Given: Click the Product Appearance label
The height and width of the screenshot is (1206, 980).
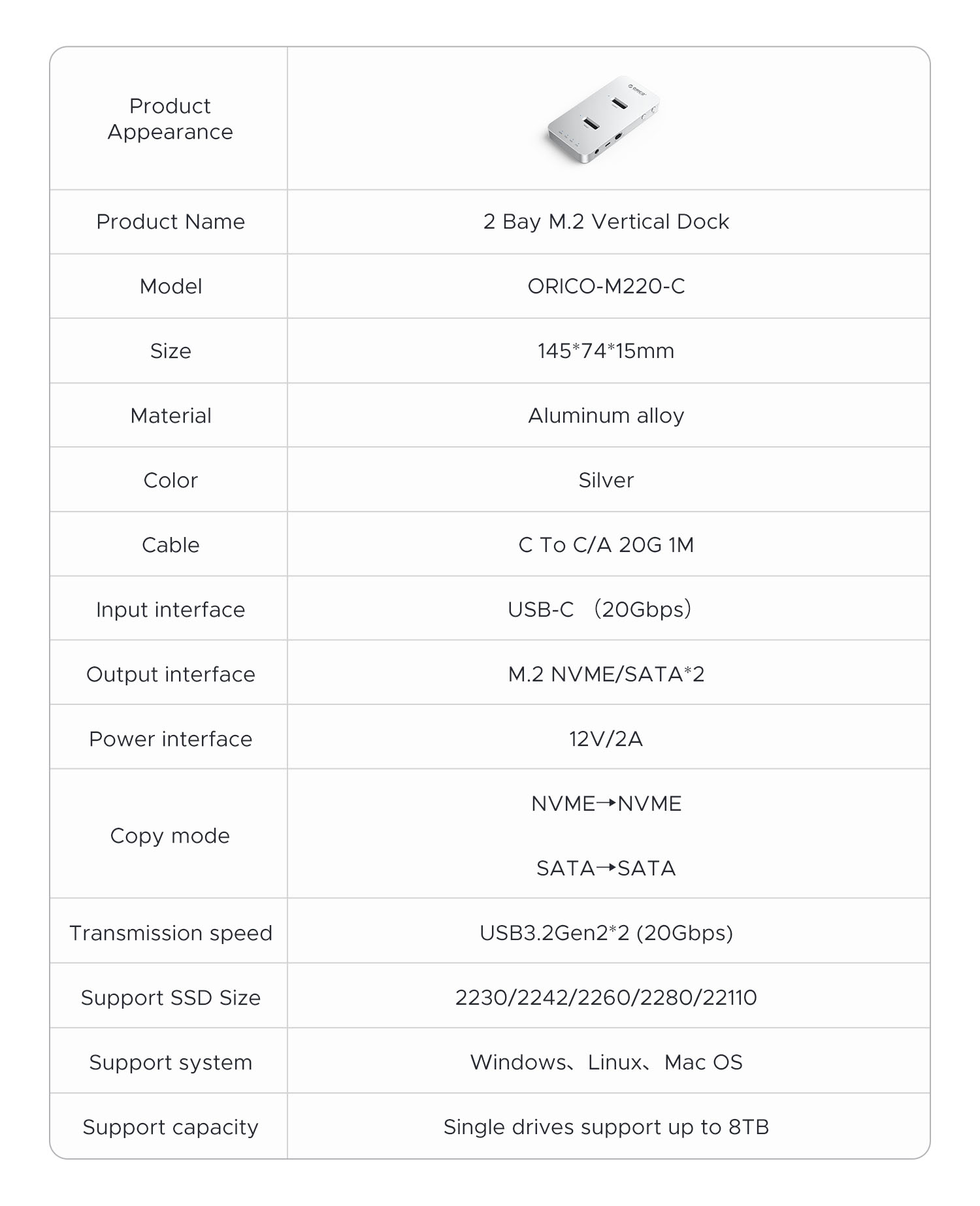Looking at the screenshot, I should tap(170, 119).
